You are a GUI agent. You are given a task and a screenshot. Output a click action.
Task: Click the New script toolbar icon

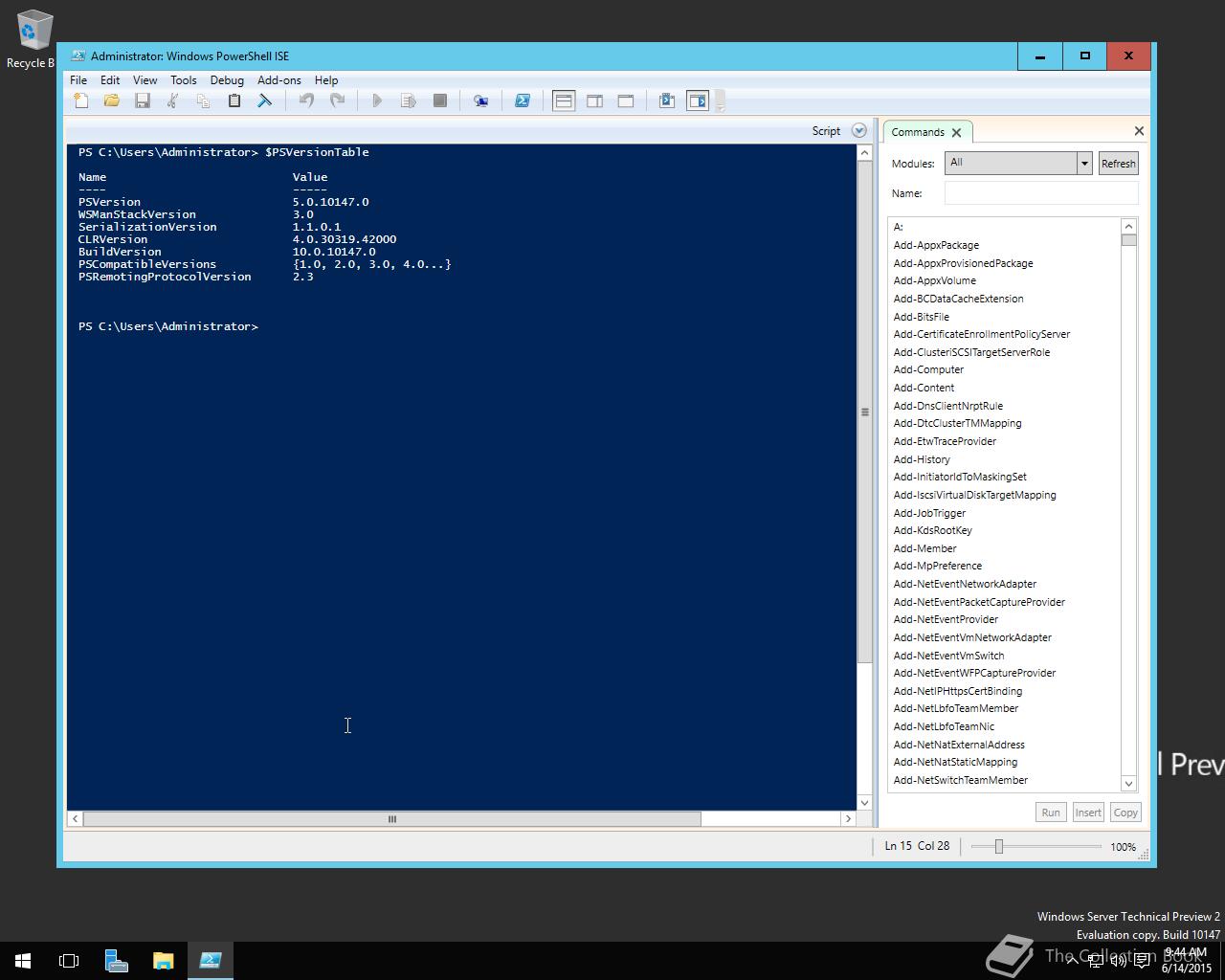point(81,100)
